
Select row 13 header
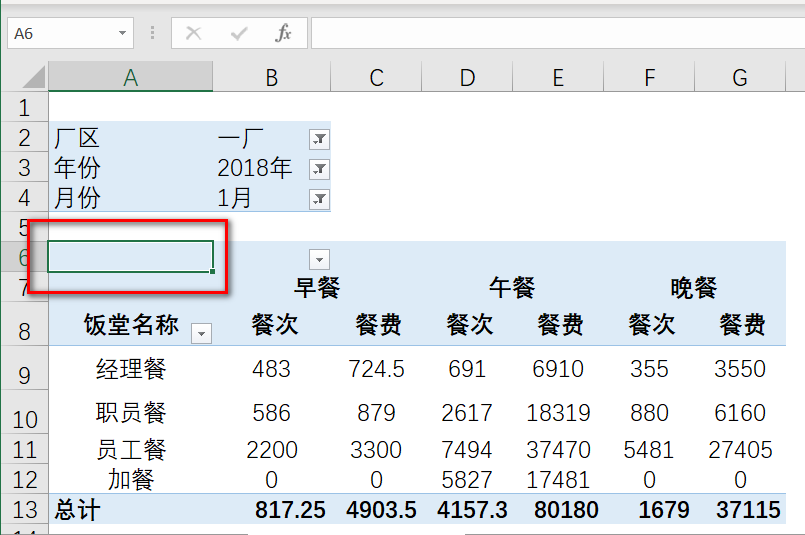click(x=24, y=509)
